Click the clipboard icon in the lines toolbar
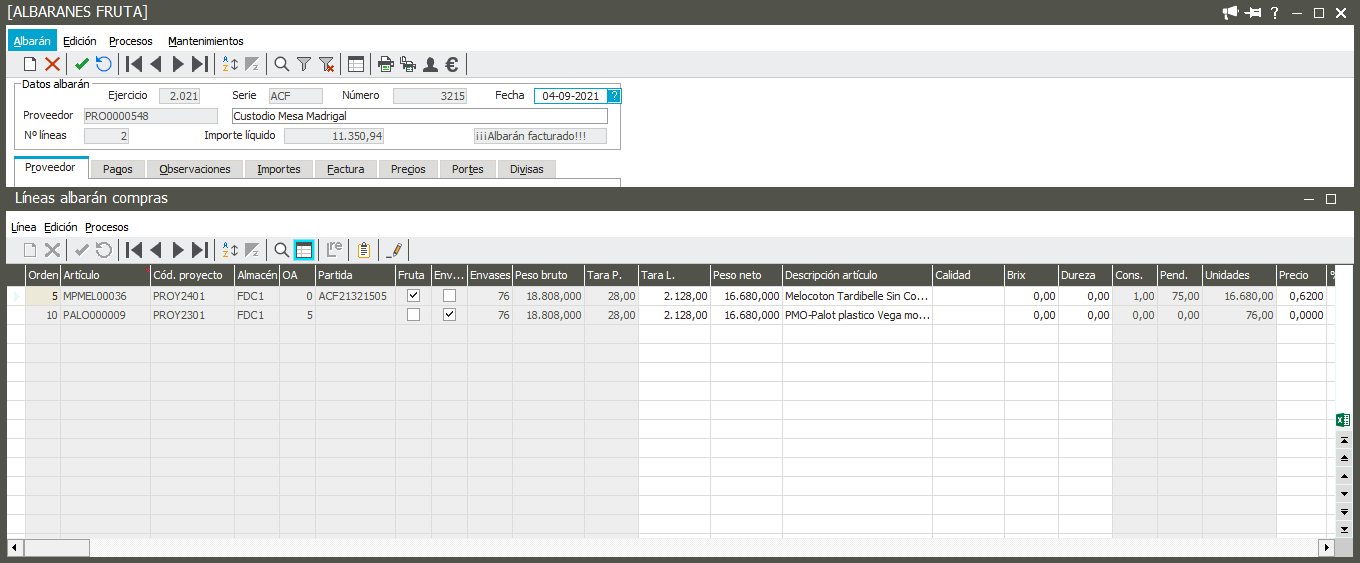Image resolution: width=1360 pixels, height=563 pixels. pos(363,250)
